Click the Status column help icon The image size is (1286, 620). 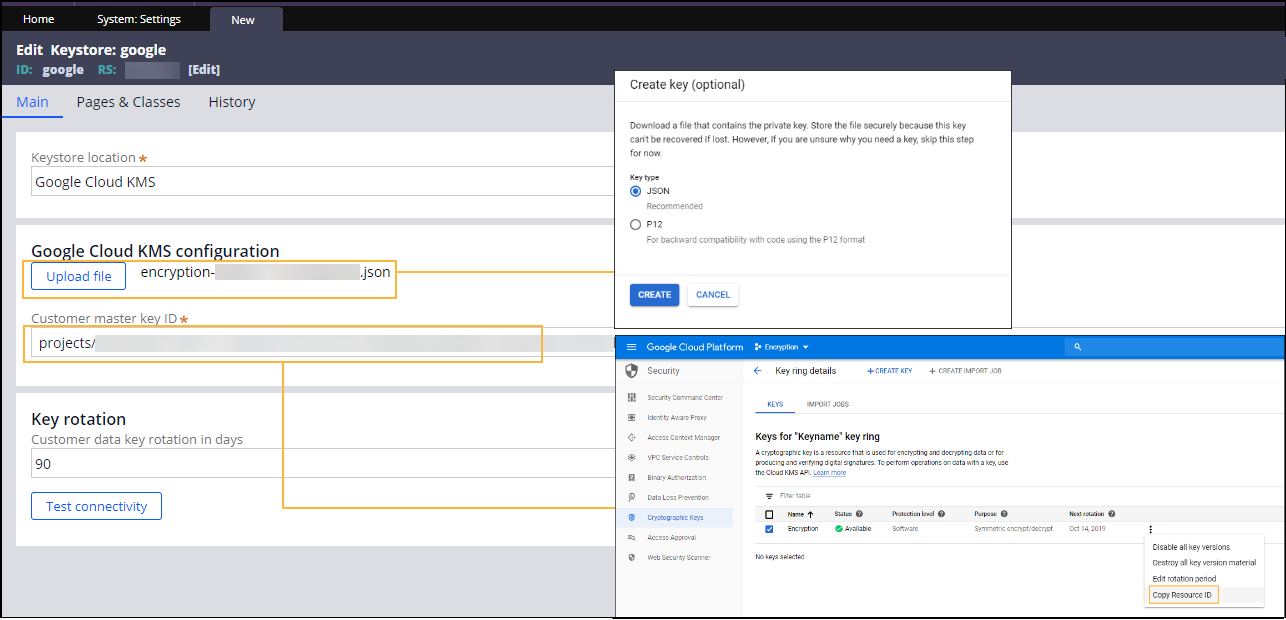click(859, 514)
